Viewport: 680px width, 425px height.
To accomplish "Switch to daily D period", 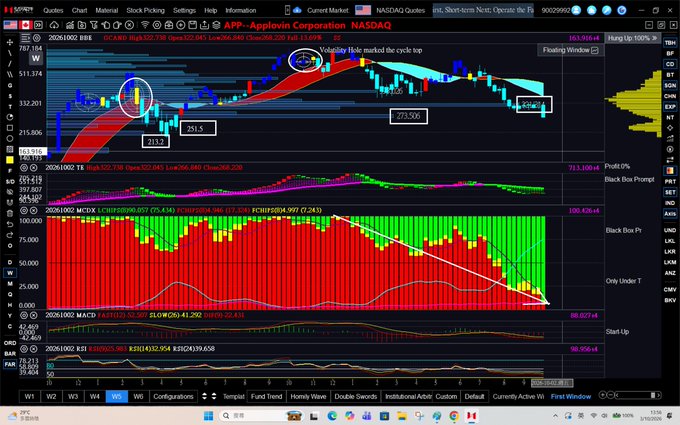I will tap(10, 262).
